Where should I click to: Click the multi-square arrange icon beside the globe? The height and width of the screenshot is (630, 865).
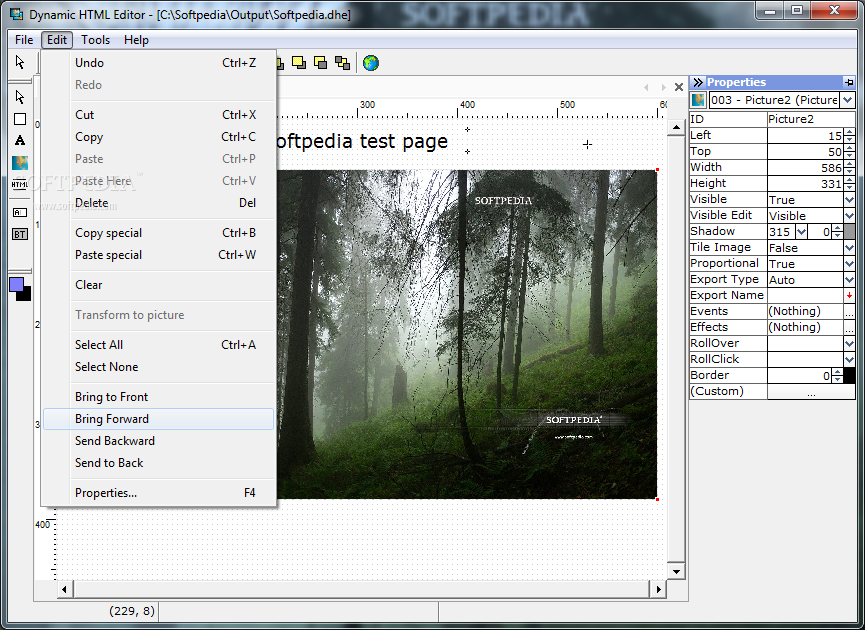343,63
